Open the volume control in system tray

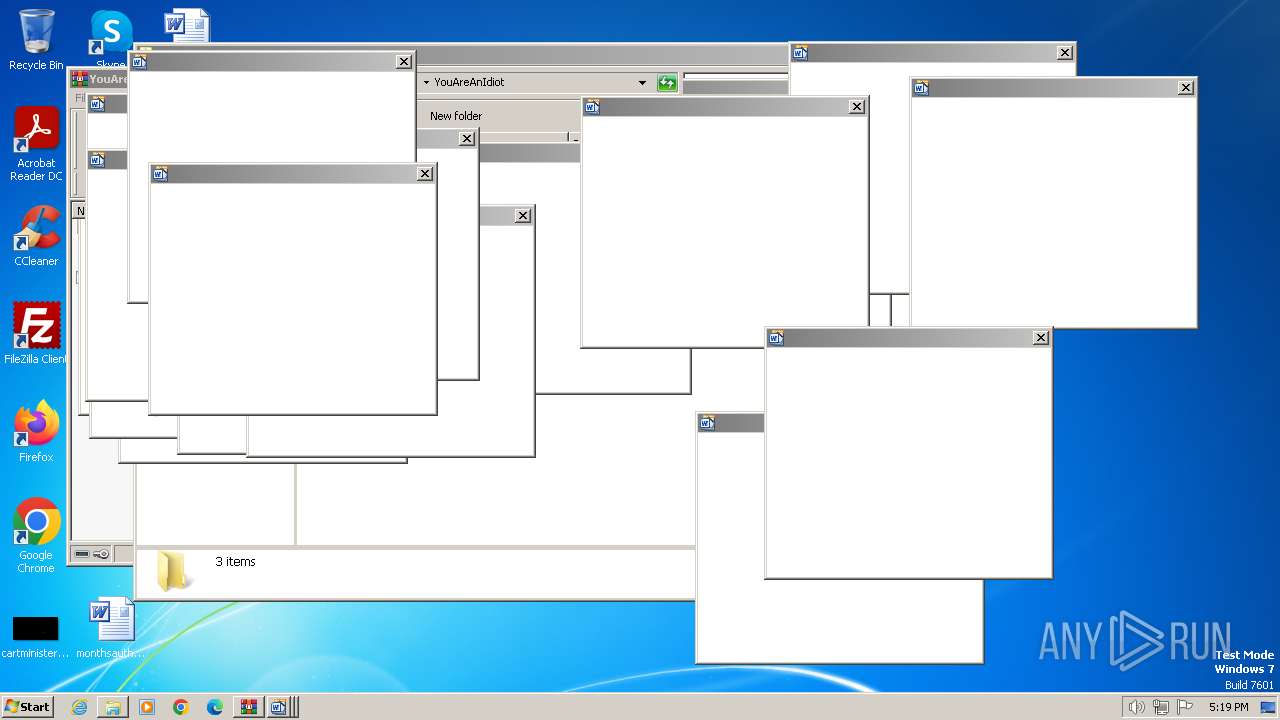click(1136, 707)
